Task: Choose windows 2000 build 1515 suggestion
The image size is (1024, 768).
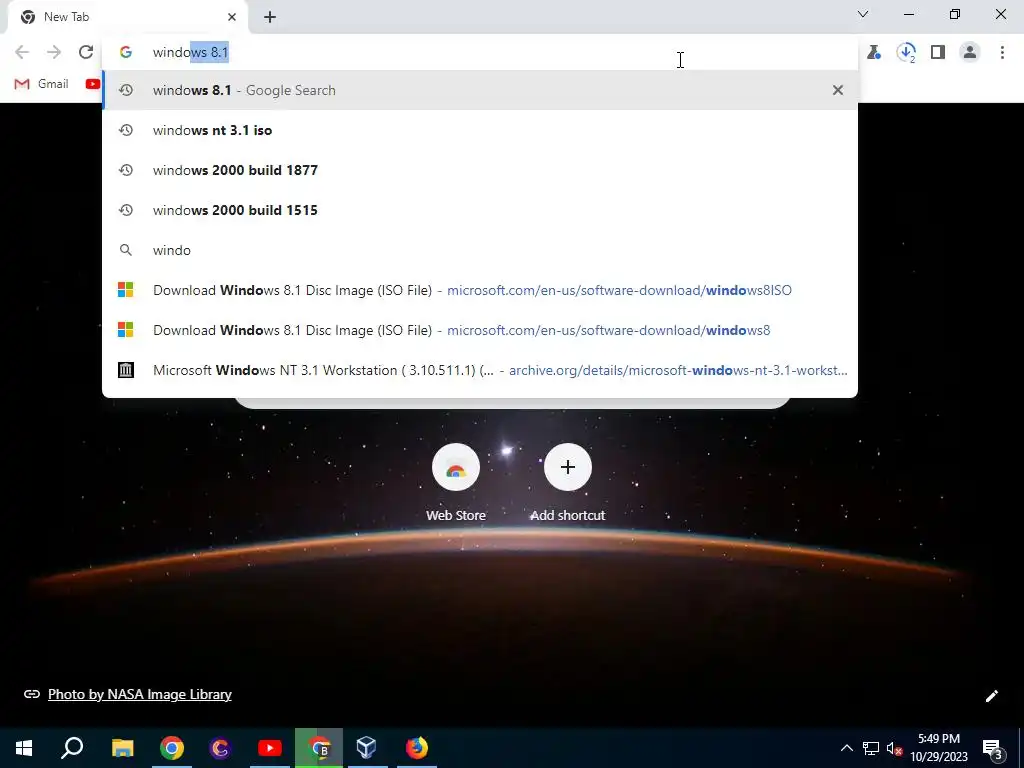Action: [480, 210]
